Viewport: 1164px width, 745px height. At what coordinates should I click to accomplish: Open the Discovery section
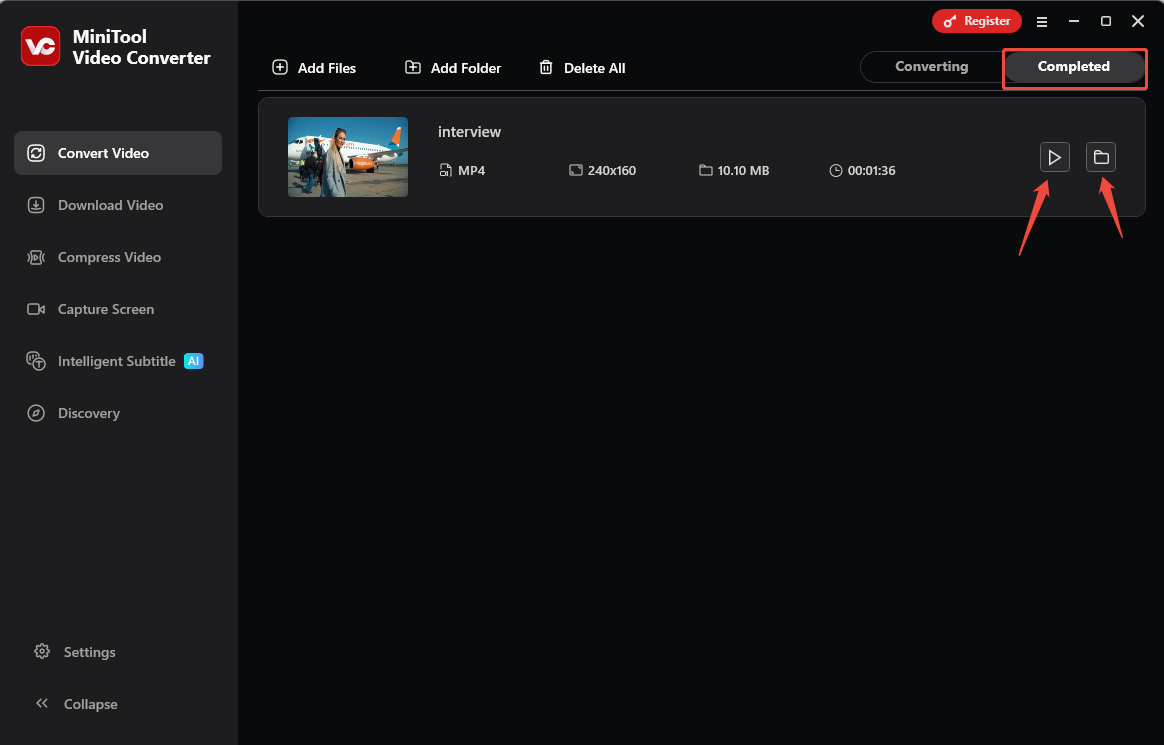point(36,413)
